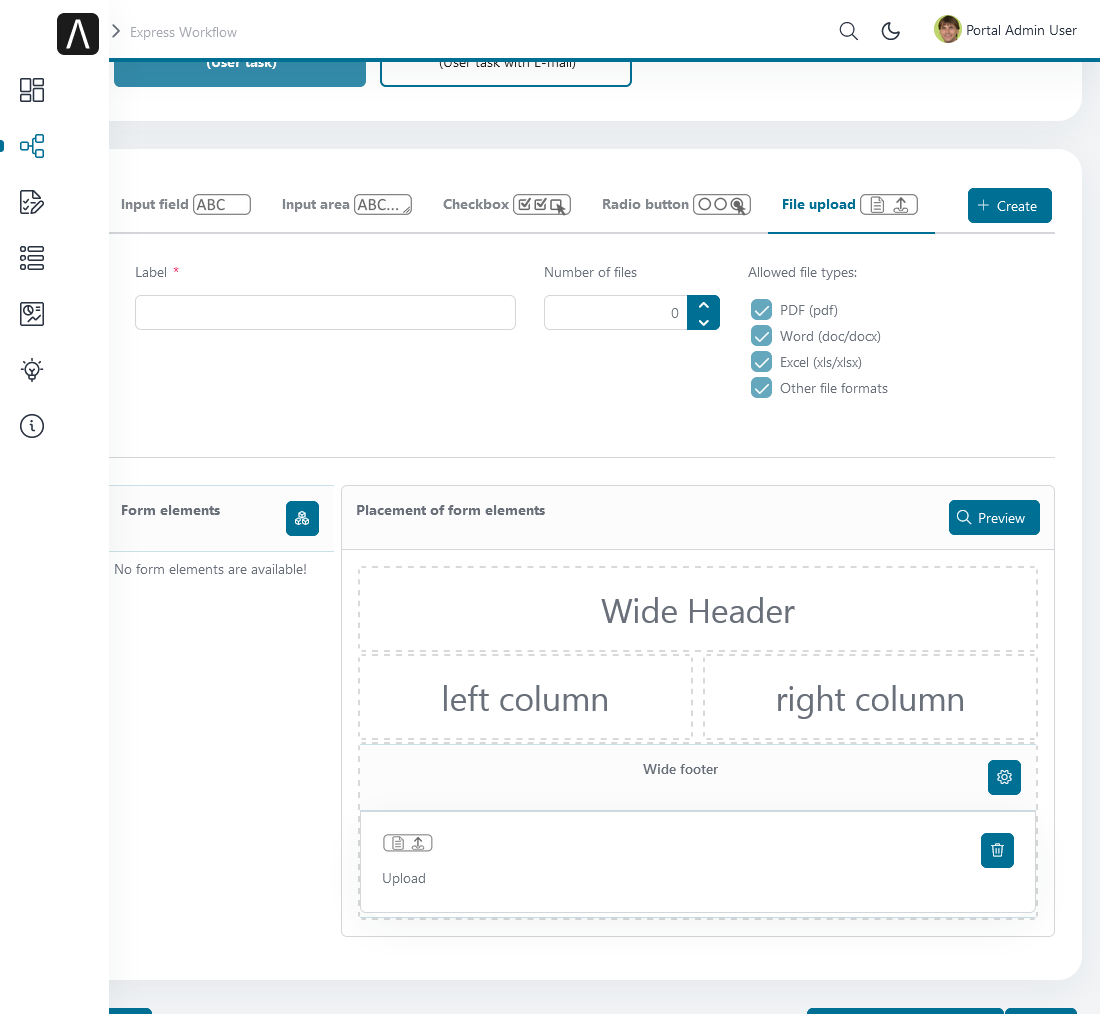Viewport: 1100px width, 1014px height.
Task: Click the Wide Header drop zone
Action: coord(698,610)
